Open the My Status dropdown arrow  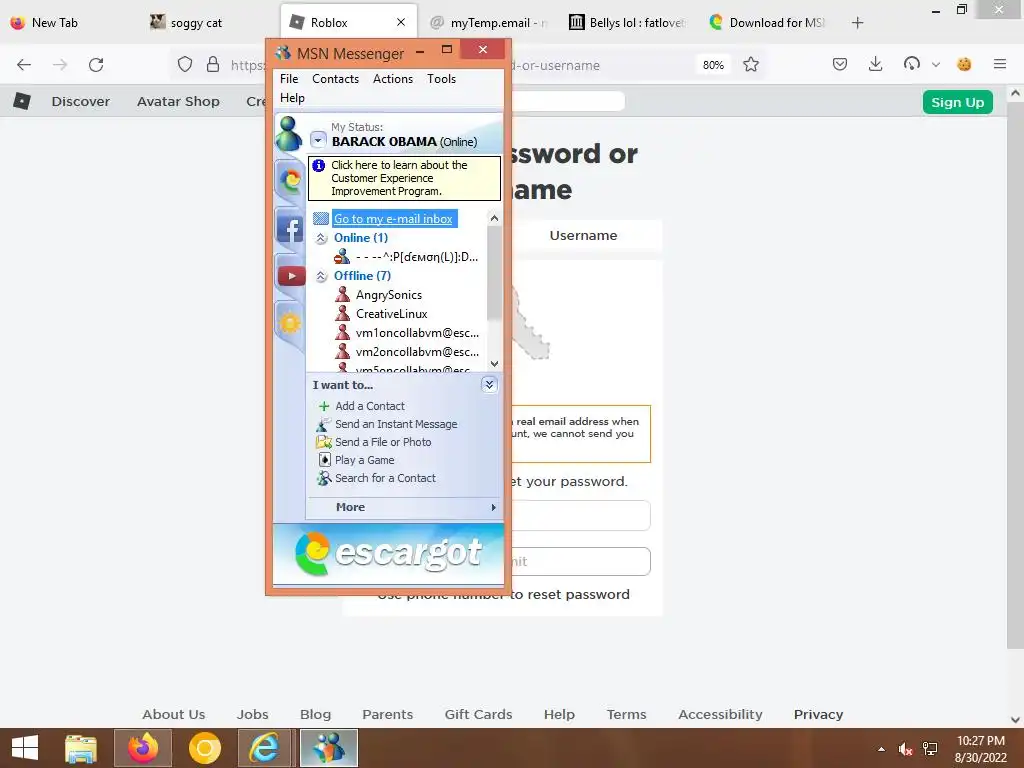(318, 140)
